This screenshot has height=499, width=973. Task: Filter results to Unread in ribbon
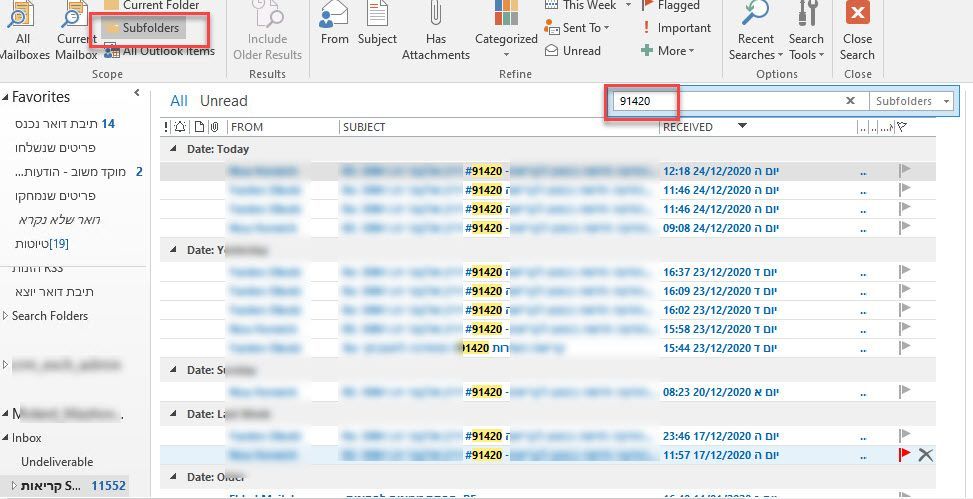[573, 51]
